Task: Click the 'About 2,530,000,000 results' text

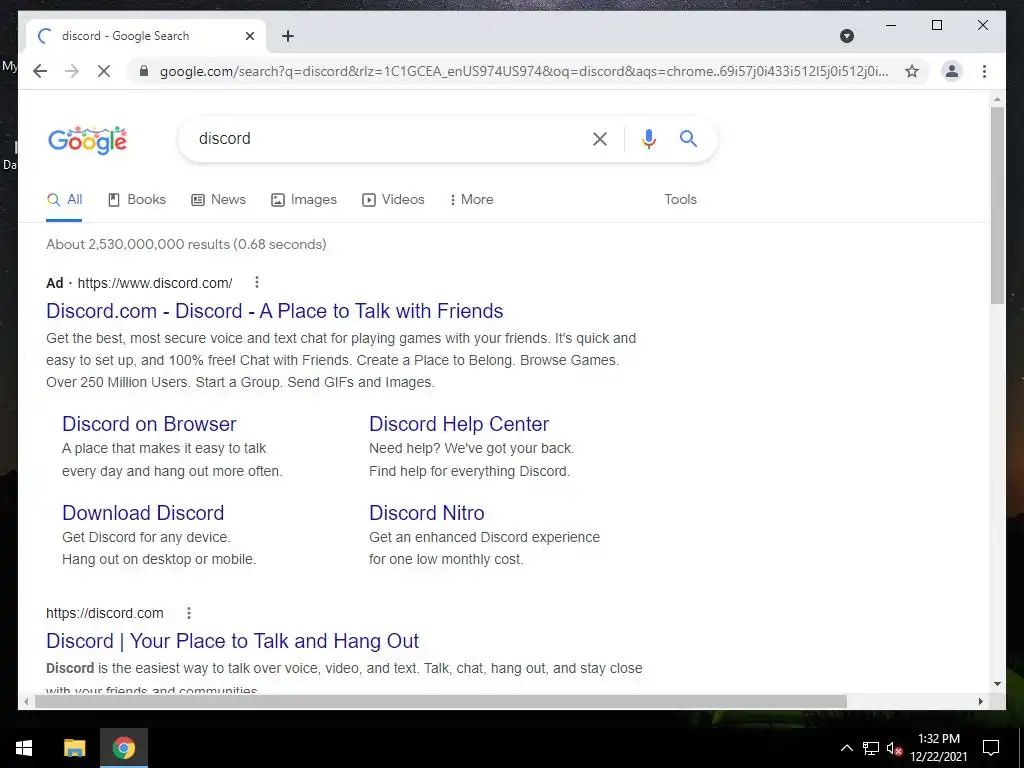Action: click(x=186, y=244)
